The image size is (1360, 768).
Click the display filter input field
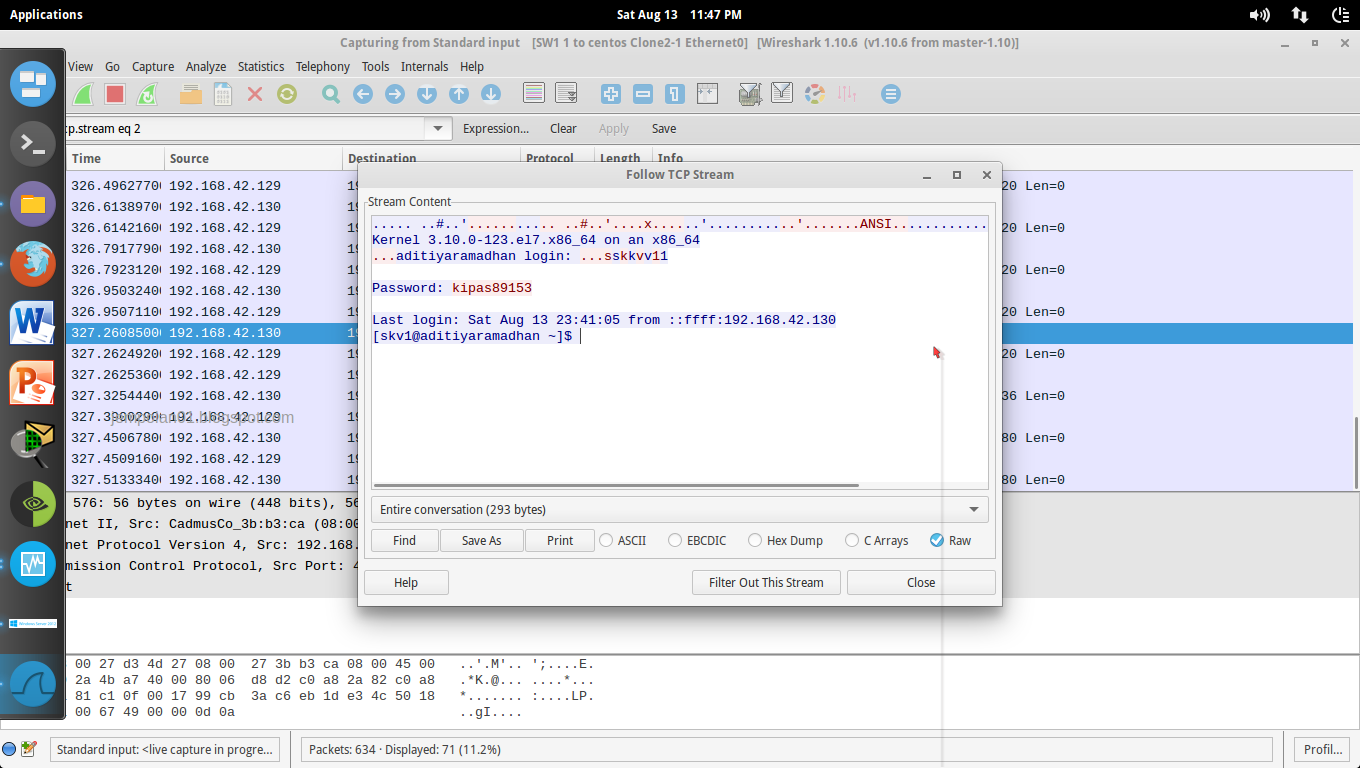[x=245, y=128]
